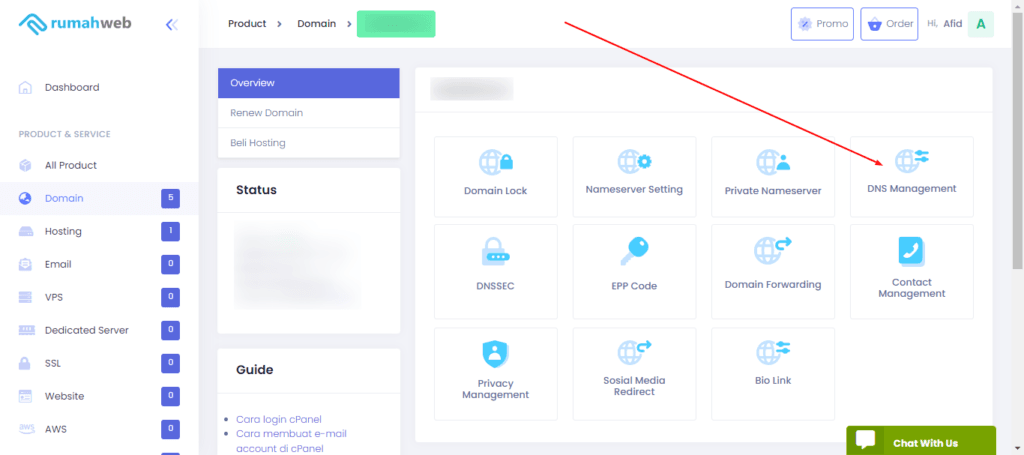Viewport: 1024px width, 455px height.
Task: Click the VPS label in sidebar
Action: pos(55,297)
